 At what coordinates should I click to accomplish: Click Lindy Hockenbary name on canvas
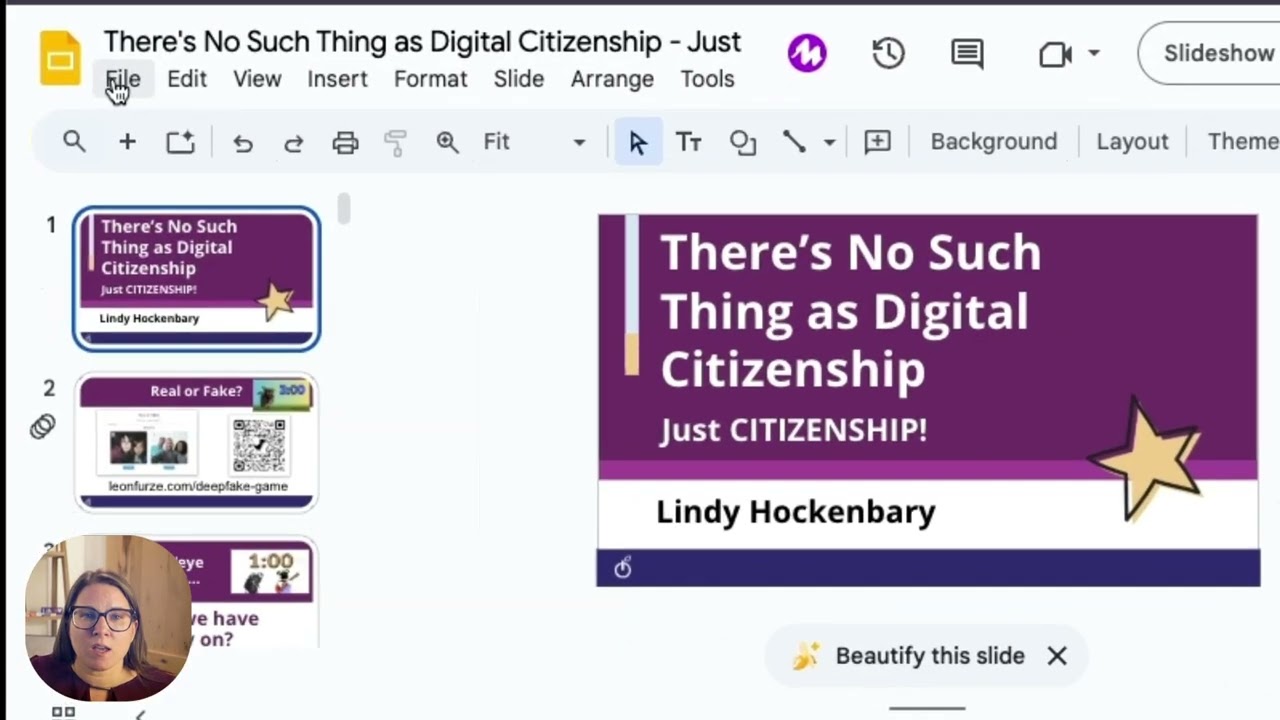795,512
